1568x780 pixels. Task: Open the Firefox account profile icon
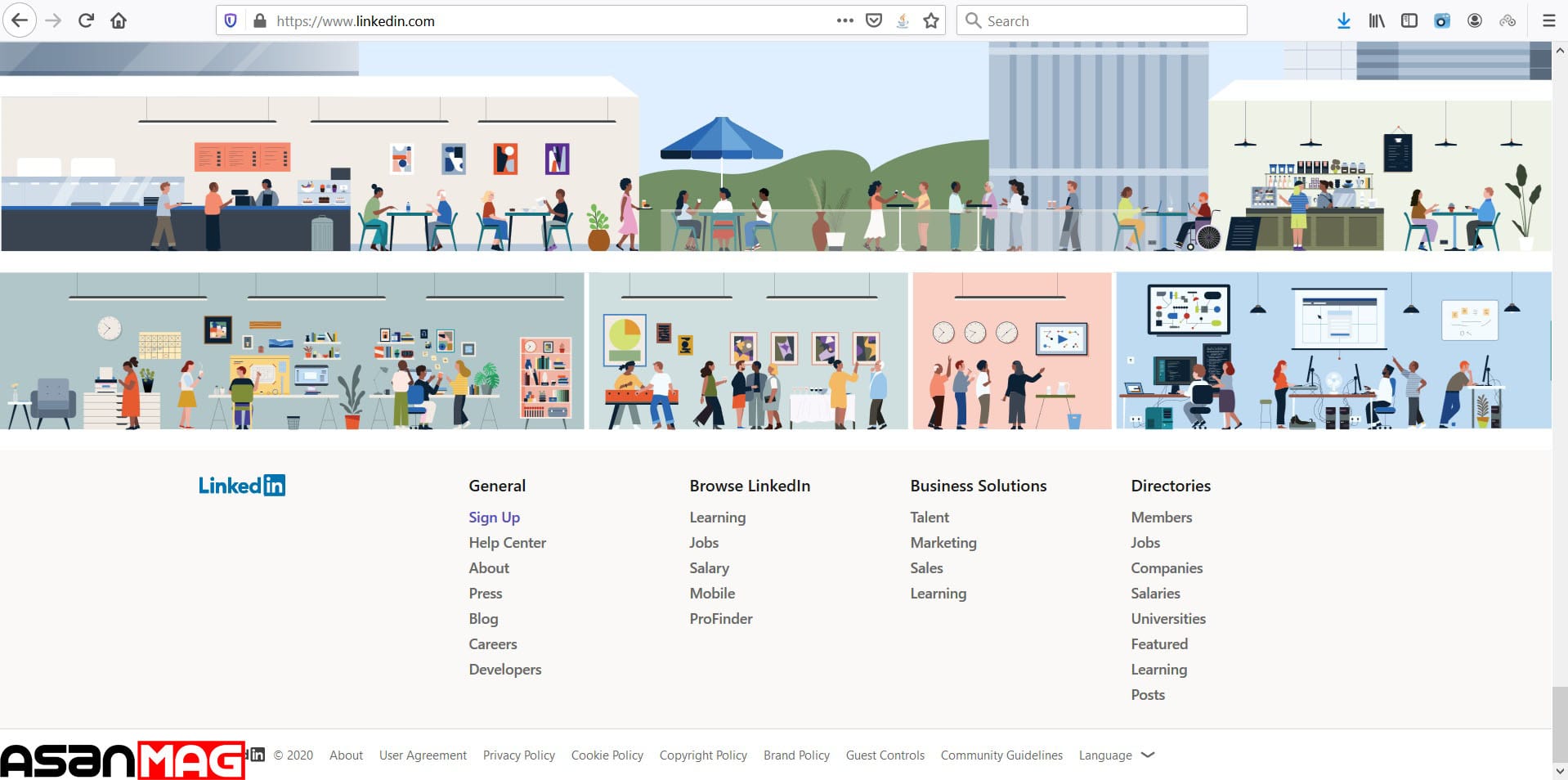pos(1475,20)
